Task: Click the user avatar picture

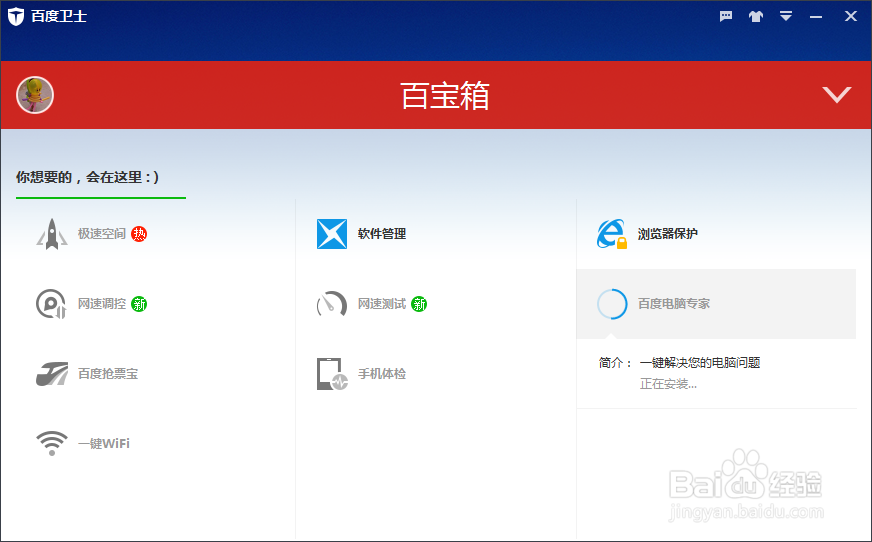Action: [35, 95]
